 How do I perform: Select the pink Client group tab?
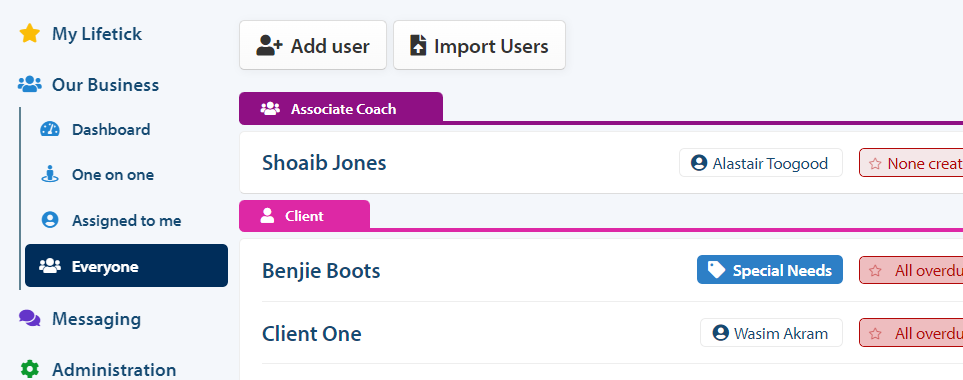pyautogui.click(x=304, y=216)
